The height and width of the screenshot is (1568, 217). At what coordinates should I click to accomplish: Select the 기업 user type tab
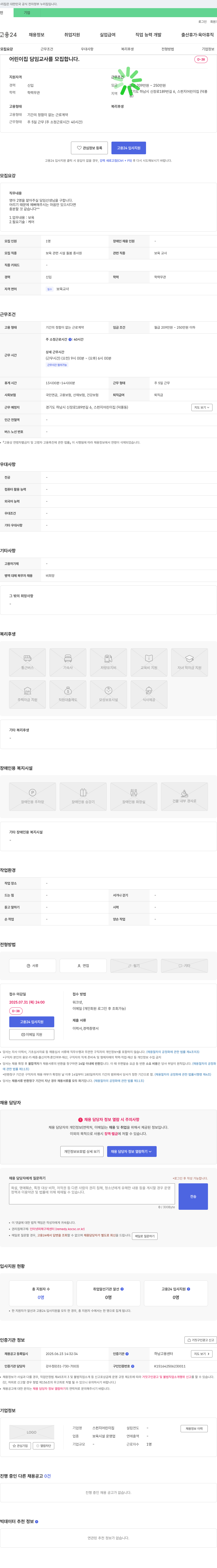(x=27, y=13)
